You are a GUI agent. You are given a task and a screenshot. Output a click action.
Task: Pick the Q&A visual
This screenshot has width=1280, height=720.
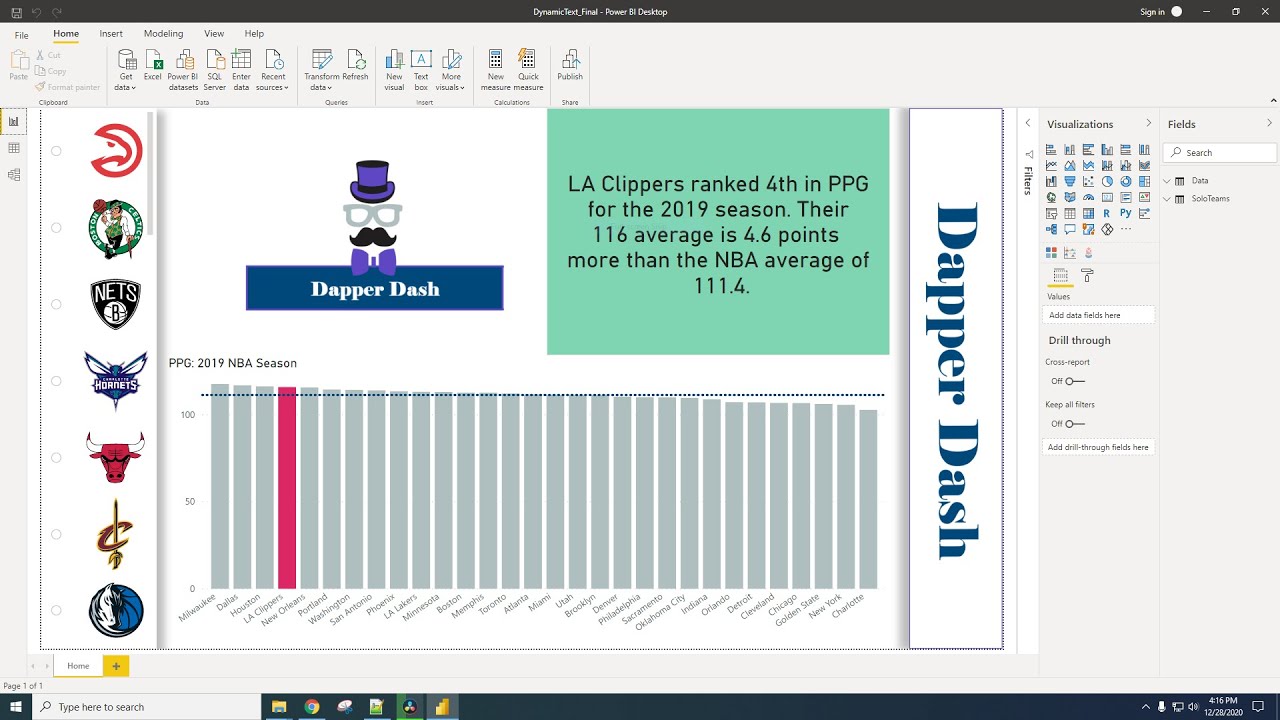tap(1070, 229)
